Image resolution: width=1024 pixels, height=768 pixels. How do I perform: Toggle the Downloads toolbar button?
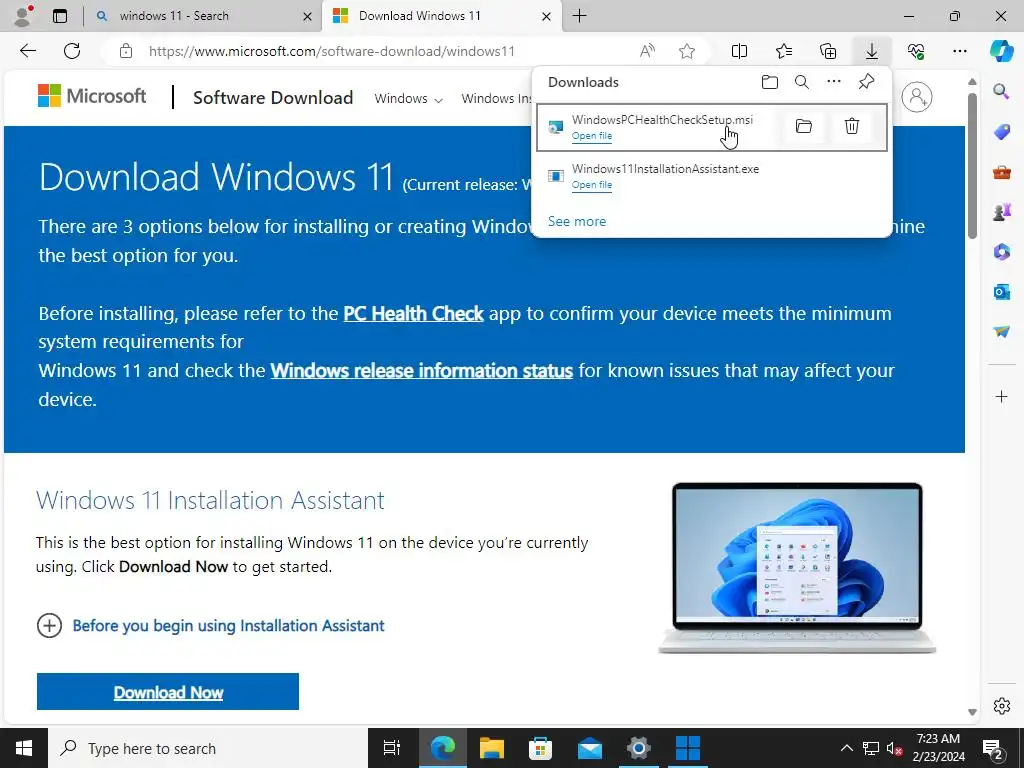[872, 51]
